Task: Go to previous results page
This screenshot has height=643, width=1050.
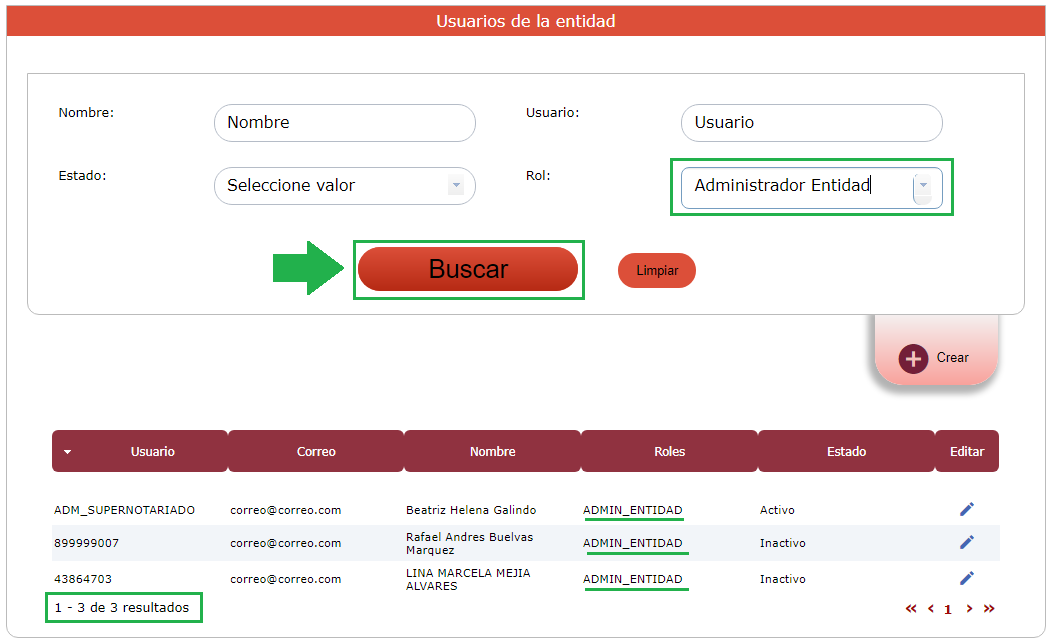Action: coord(930,608)
